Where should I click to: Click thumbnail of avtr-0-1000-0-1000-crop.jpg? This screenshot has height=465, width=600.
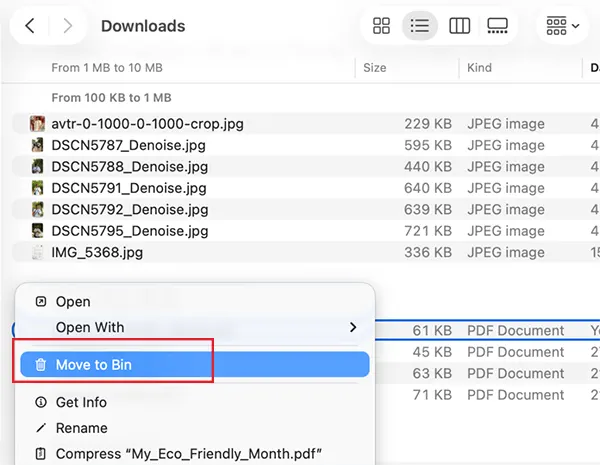(37, 124)
